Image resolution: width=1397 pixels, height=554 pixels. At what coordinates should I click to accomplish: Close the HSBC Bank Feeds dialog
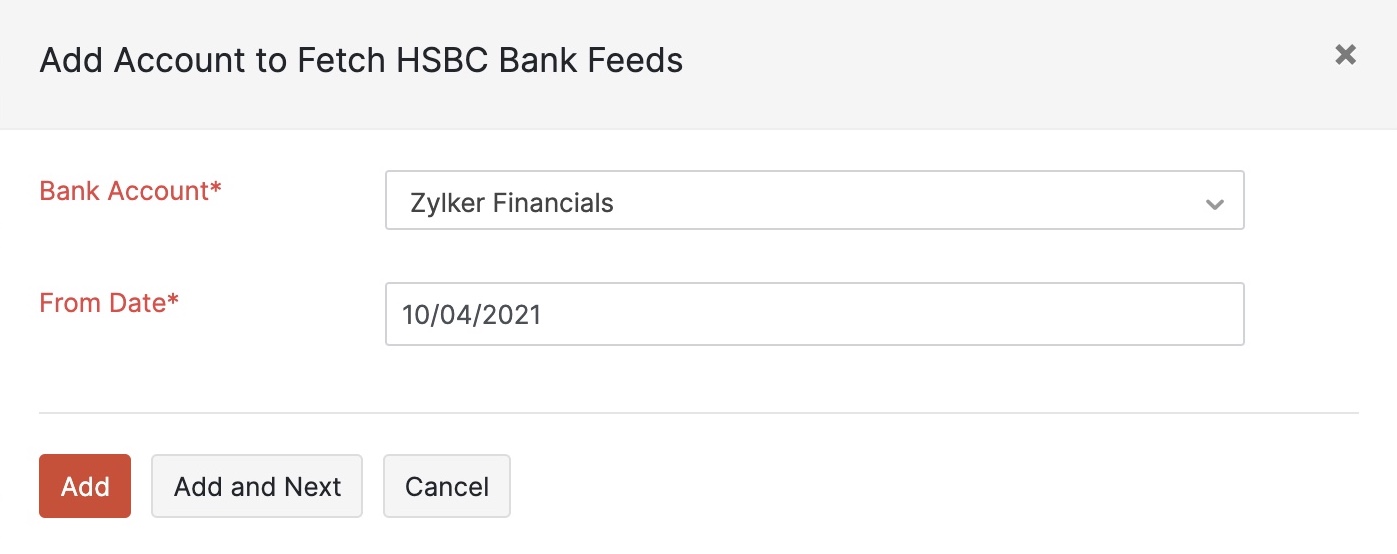[1345, 55]
